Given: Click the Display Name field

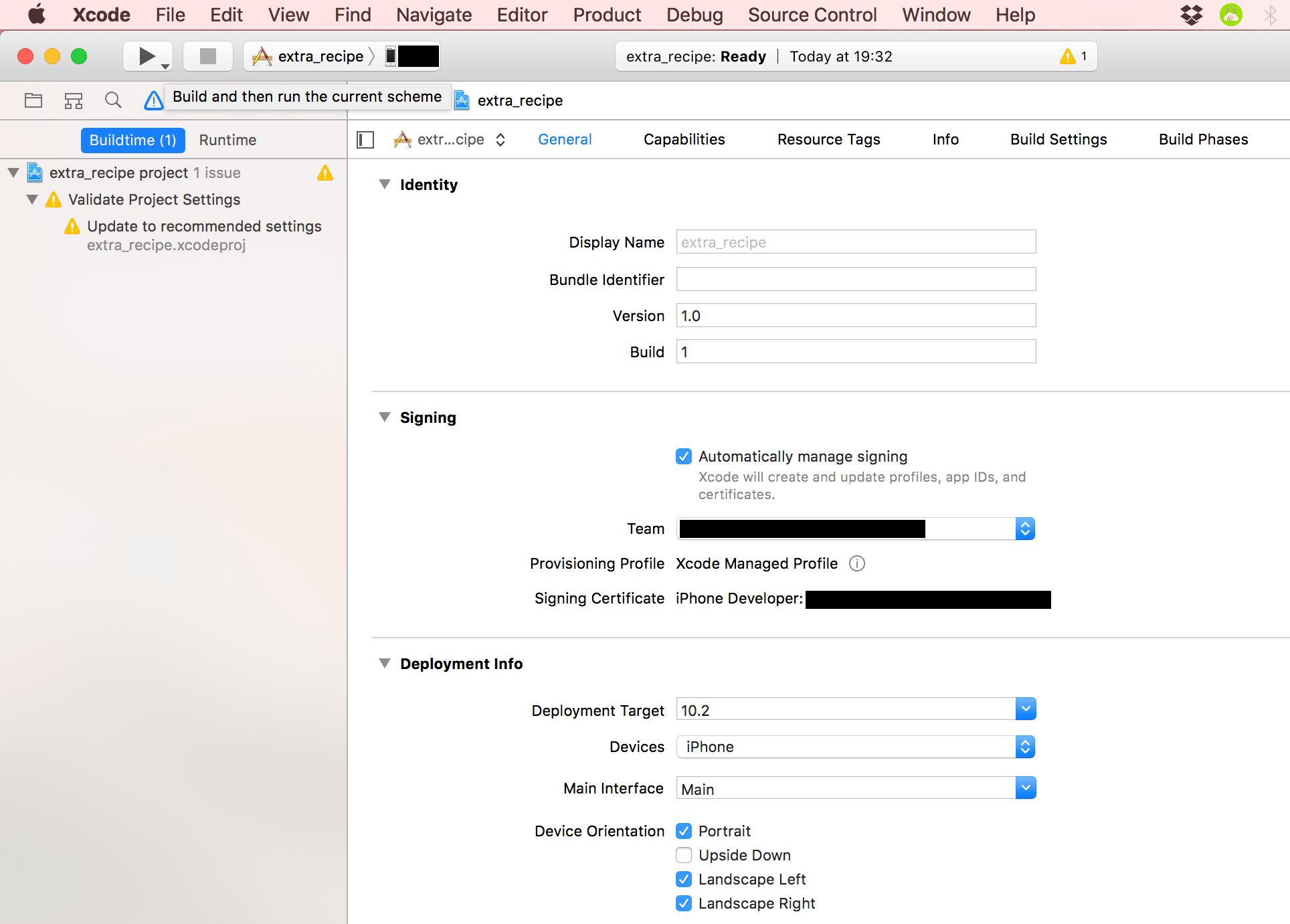Looking at the screenshot, I should 856,242.
